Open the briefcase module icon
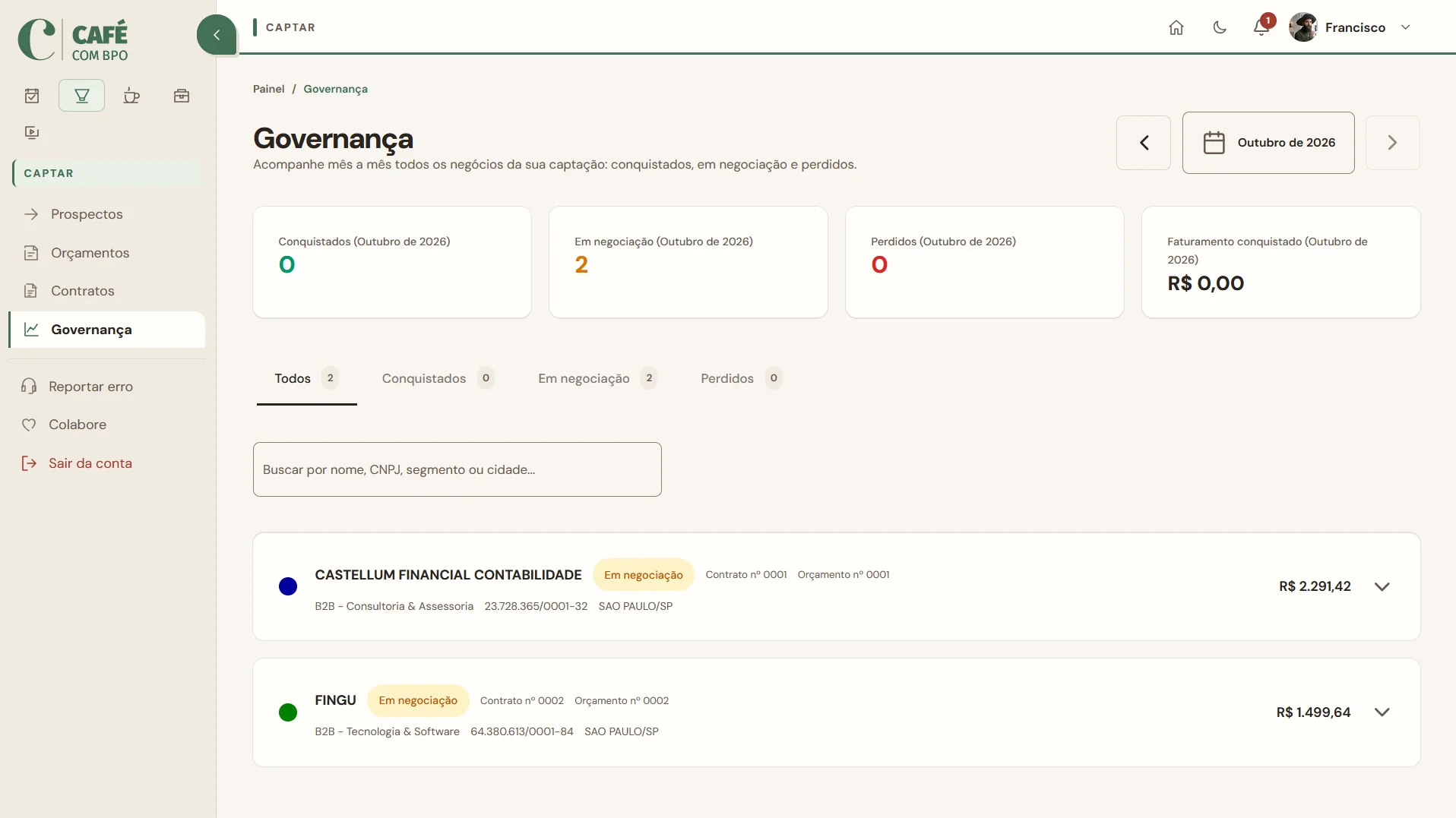The image size is (1456, 818). tap(181, 96)
